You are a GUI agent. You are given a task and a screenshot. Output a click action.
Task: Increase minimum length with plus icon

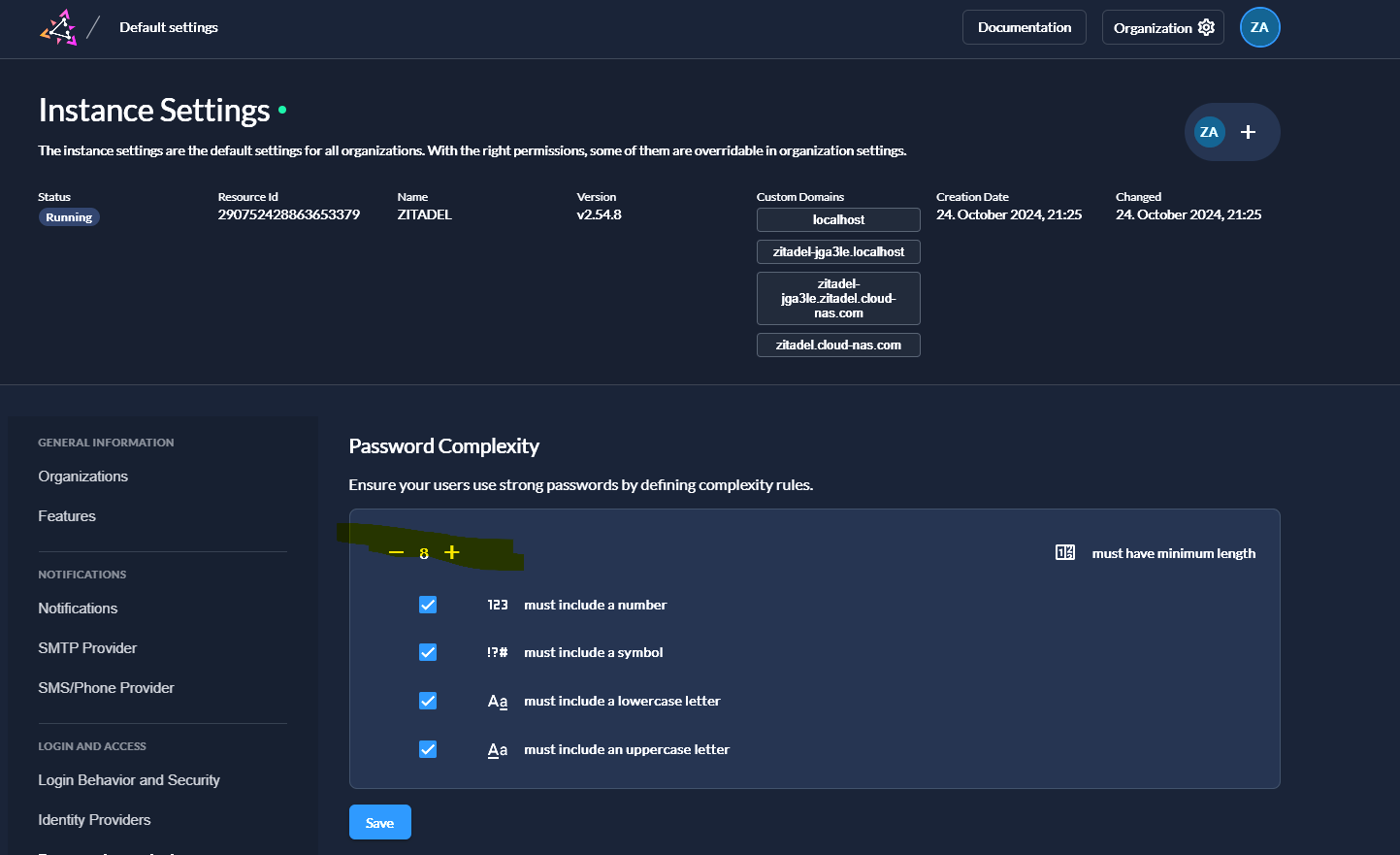451,552
